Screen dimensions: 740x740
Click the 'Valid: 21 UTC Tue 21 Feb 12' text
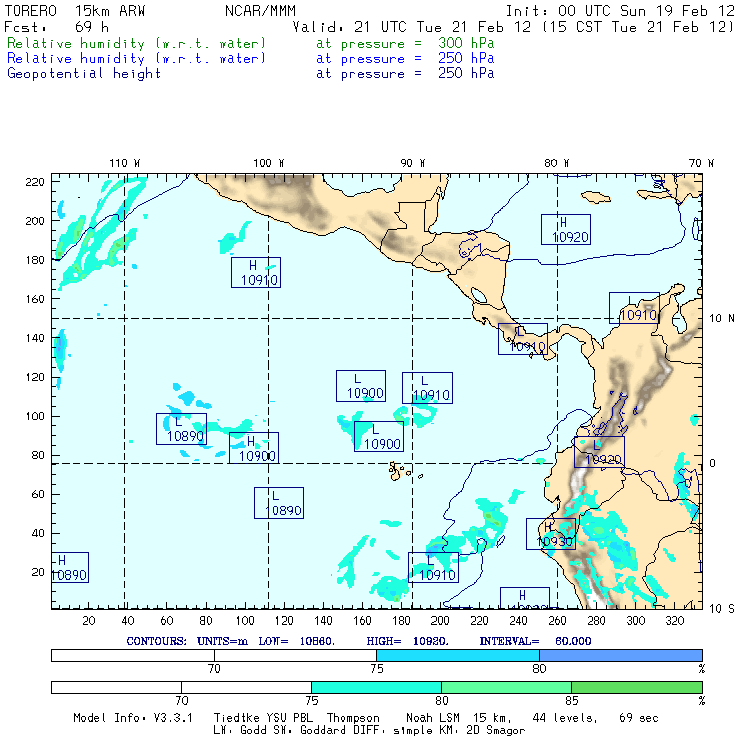pyautogui.click(x=412, y=27)
